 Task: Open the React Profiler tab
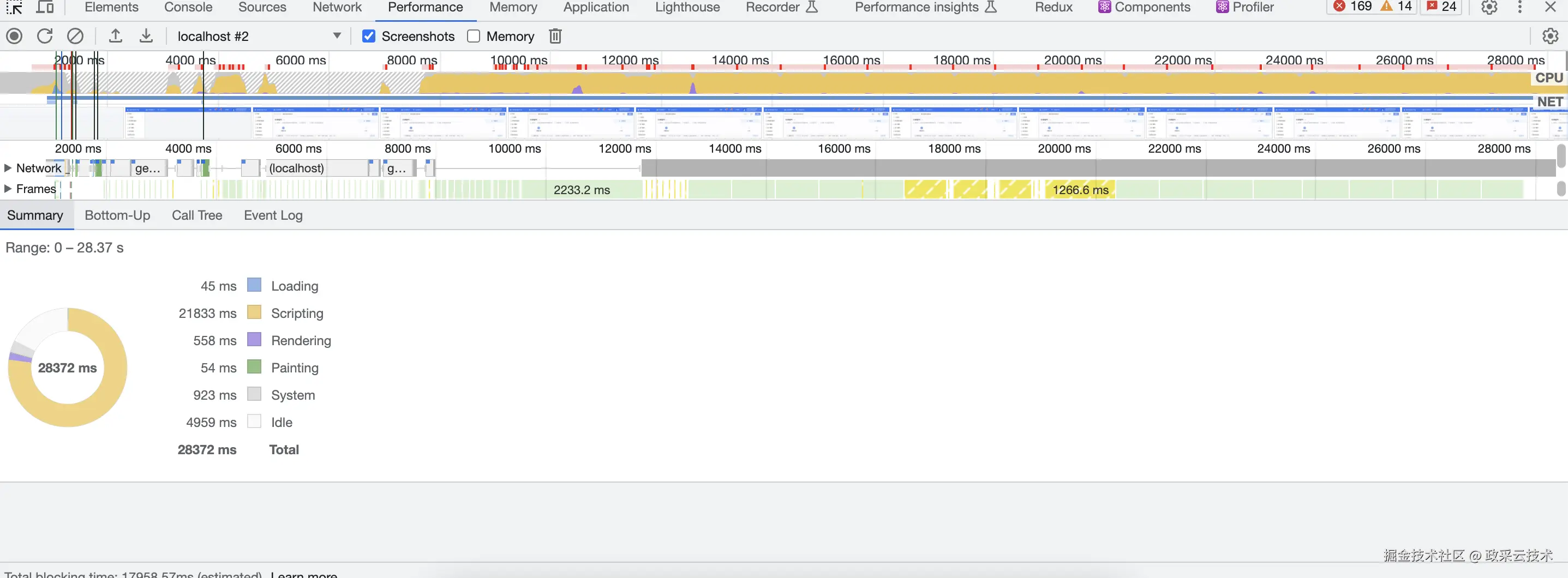[x=1245, y=7]
